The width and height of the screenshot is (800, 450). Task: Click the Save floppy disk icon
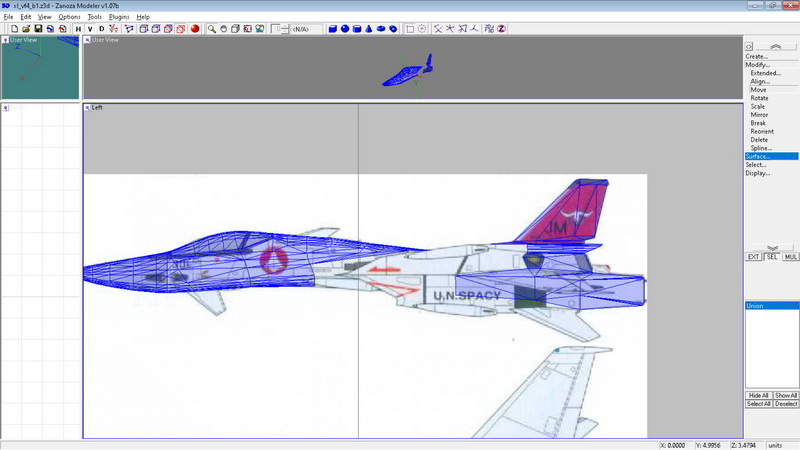pyautogui.click(x=38, y=29)
